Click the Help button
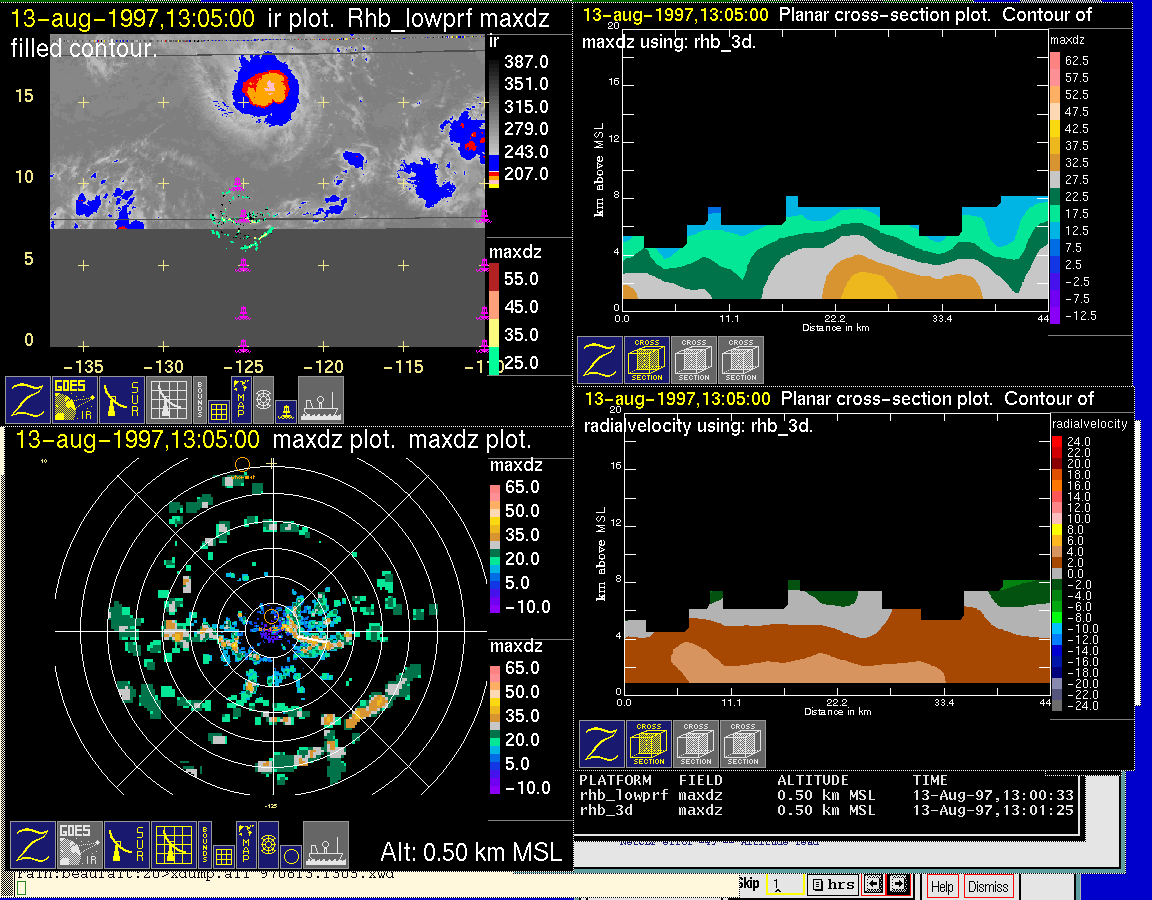 (942, 886)
